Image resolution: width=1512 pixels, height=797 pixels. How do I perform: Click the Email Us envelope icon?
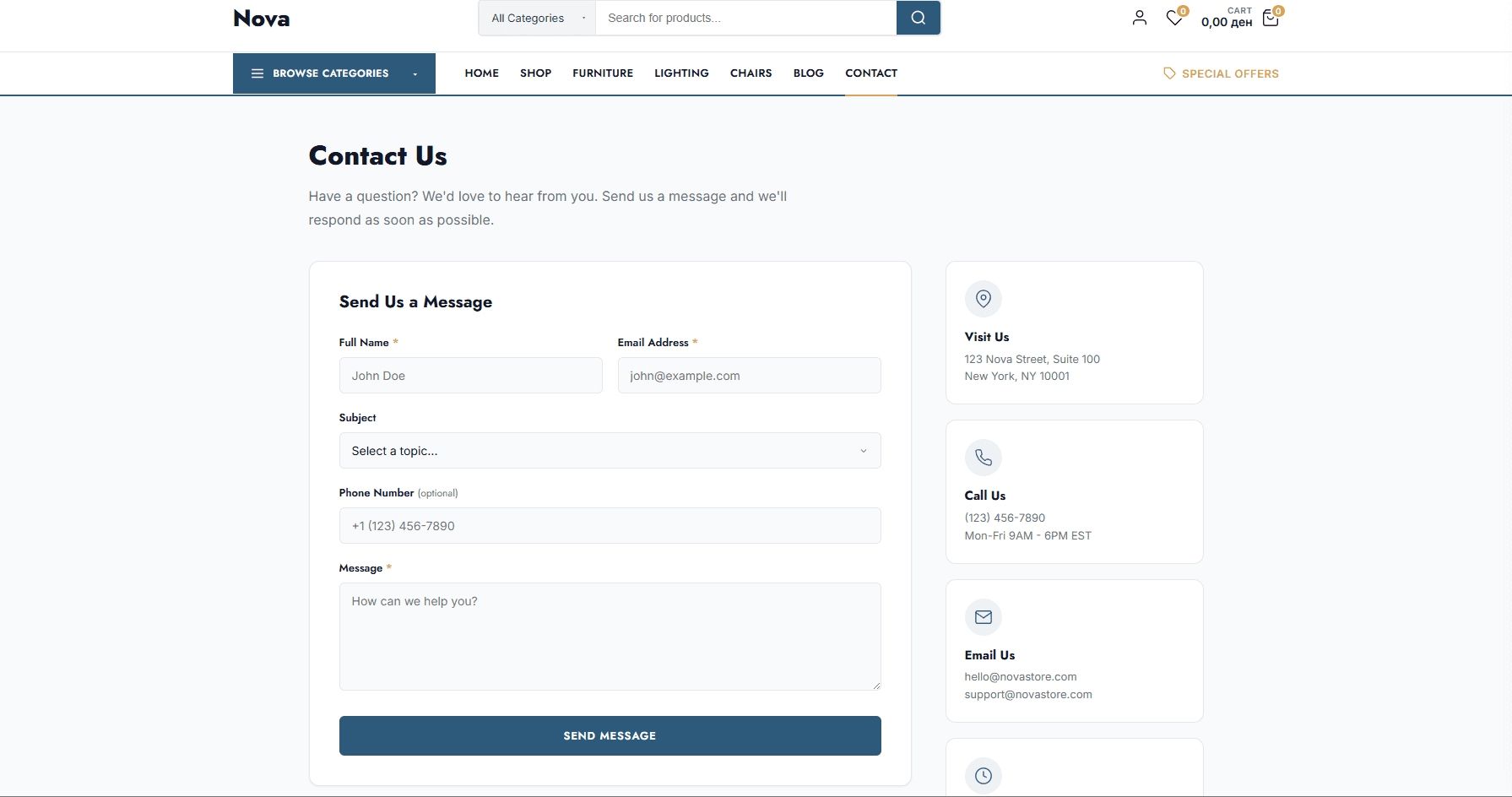(983, 616)
